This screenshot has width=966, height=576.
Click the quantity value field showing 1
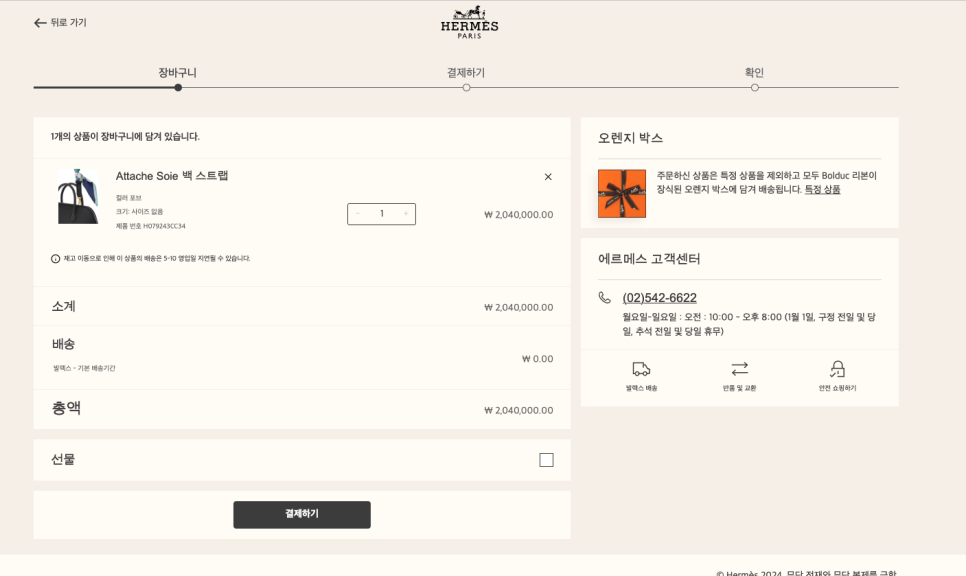tap(381, 214)
